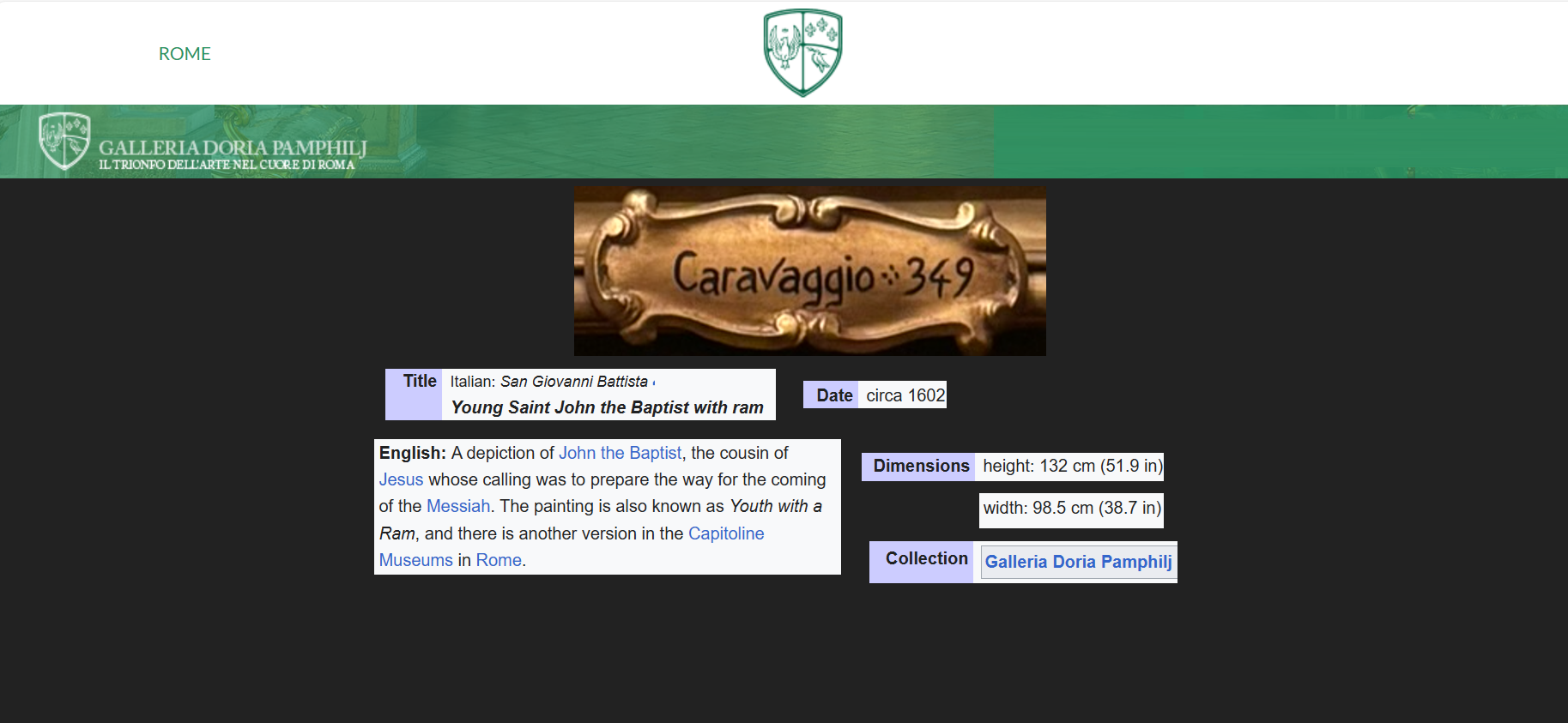Click the circa 1602 date value

click(x=905, y=395)
